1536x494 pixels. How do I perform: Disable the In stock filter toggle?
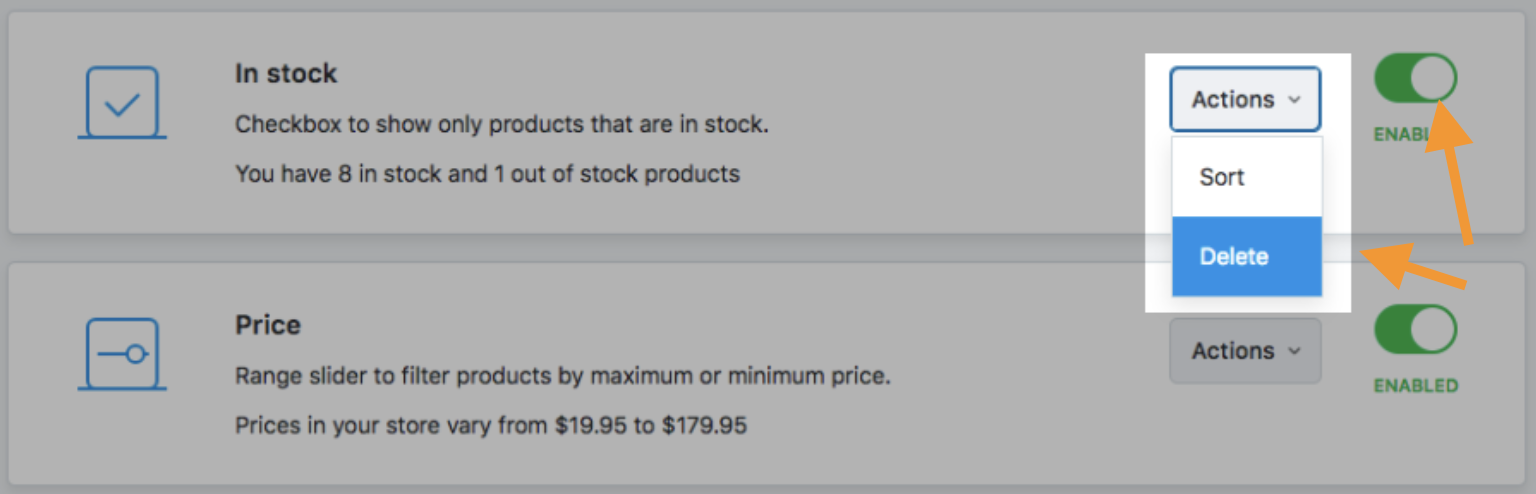tap(1415, 78)
